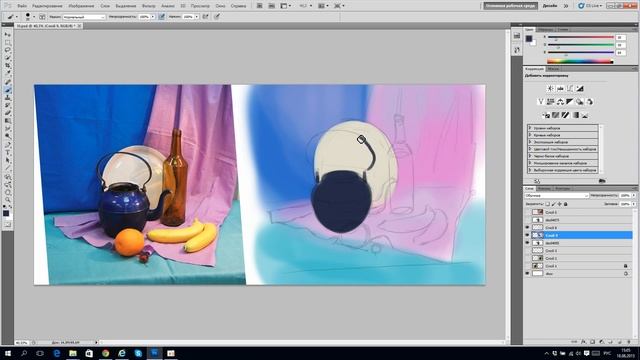Hide the selected blue-highlighted layer
This screenshot has width=640, height=360.
pos(527,236)
